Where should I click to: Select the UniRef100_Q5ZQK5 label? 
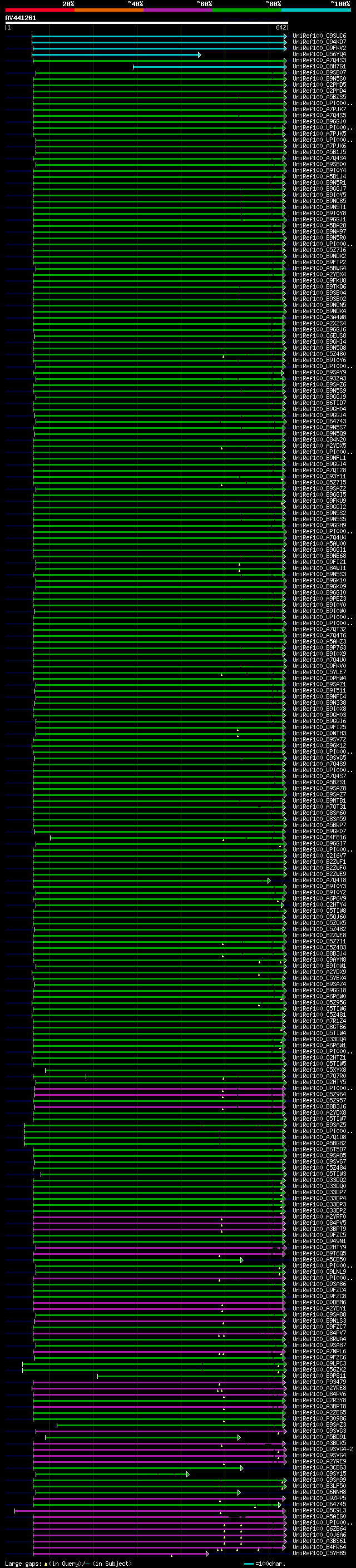[x=319, y=923]
